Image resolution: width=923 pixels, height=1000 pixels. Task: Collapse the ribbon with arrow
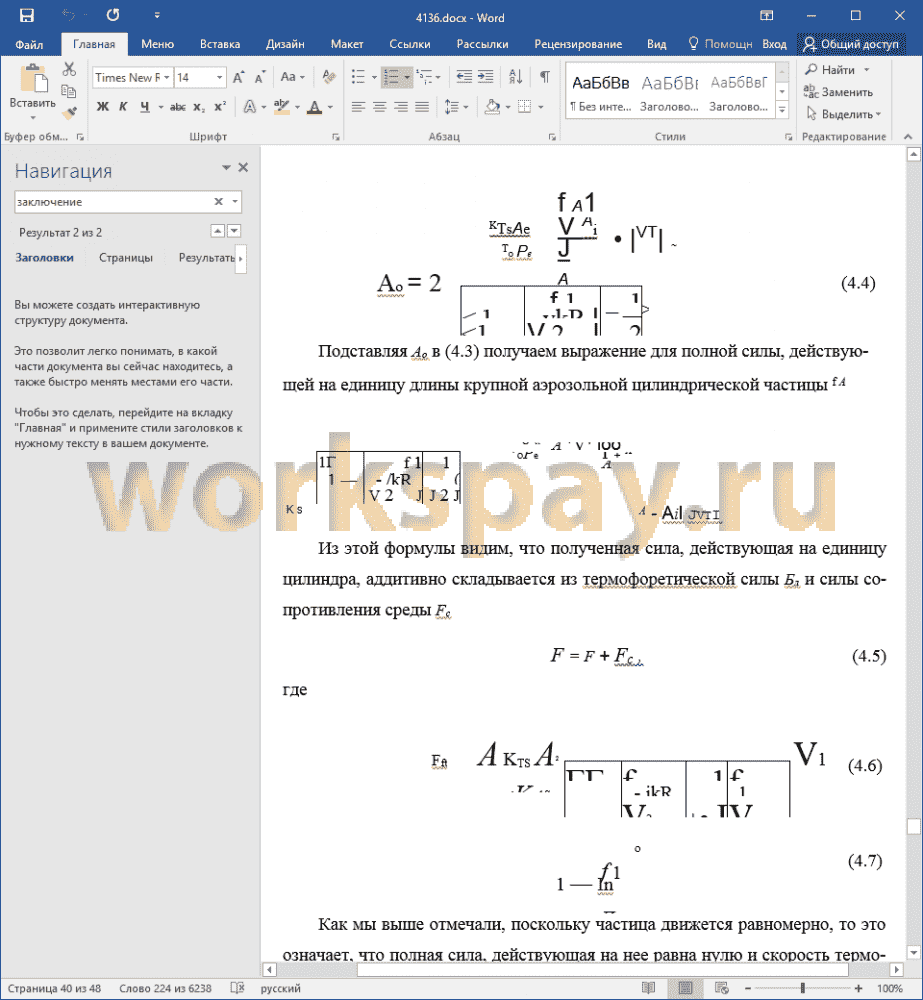[x=908, y=136]
